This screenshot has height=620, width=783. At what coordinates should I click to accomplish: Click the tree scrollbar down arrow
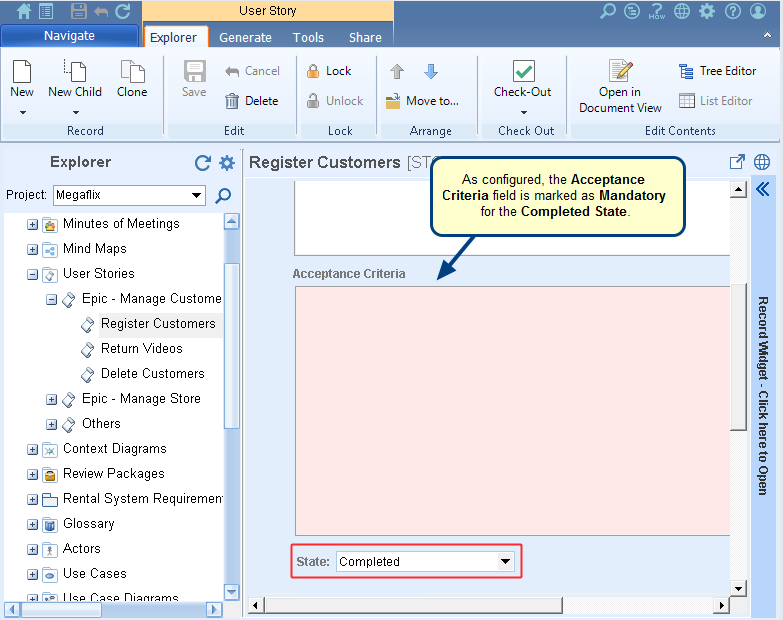tap(231, 592)
